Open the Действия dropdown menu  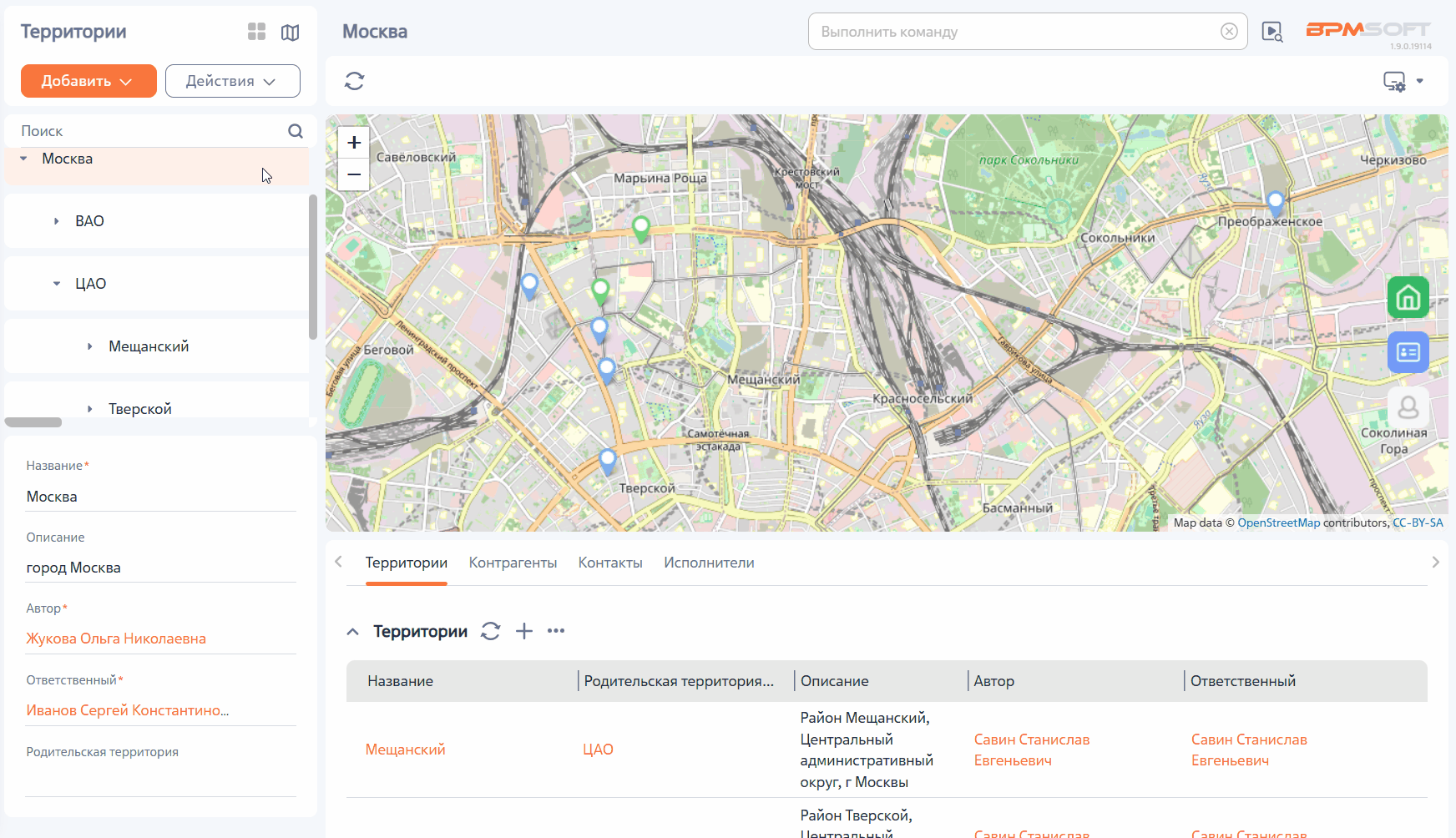[x=233, y=81]
